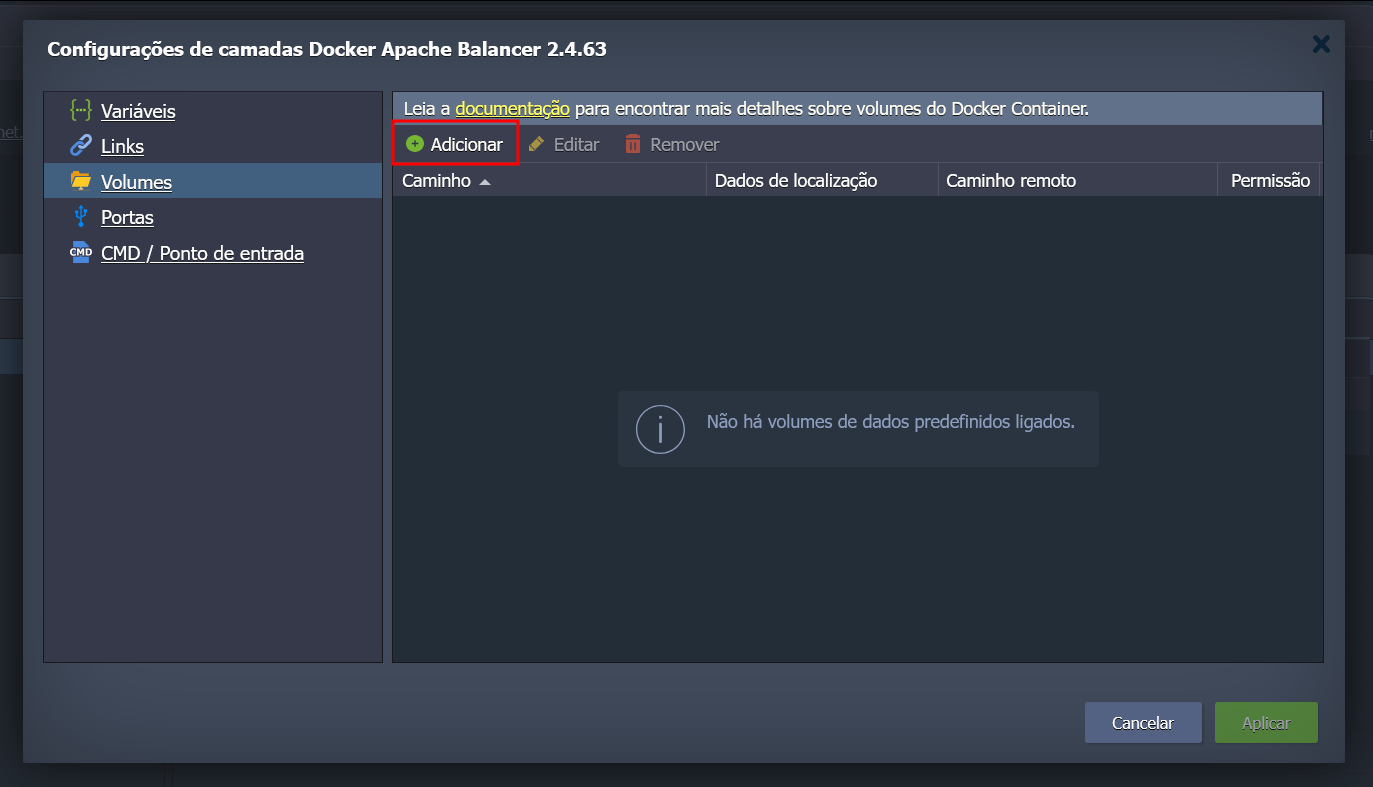Image resolution: width=1373 pixels, height=787 pixels.
Task: Click the Portas USB icon
Action: (x=81, y=216)
